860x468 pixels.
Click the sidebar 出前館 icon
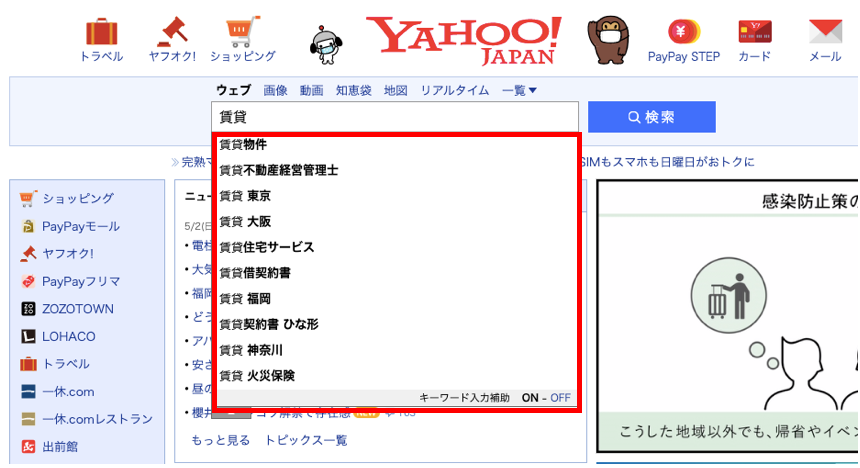(28, 447)
